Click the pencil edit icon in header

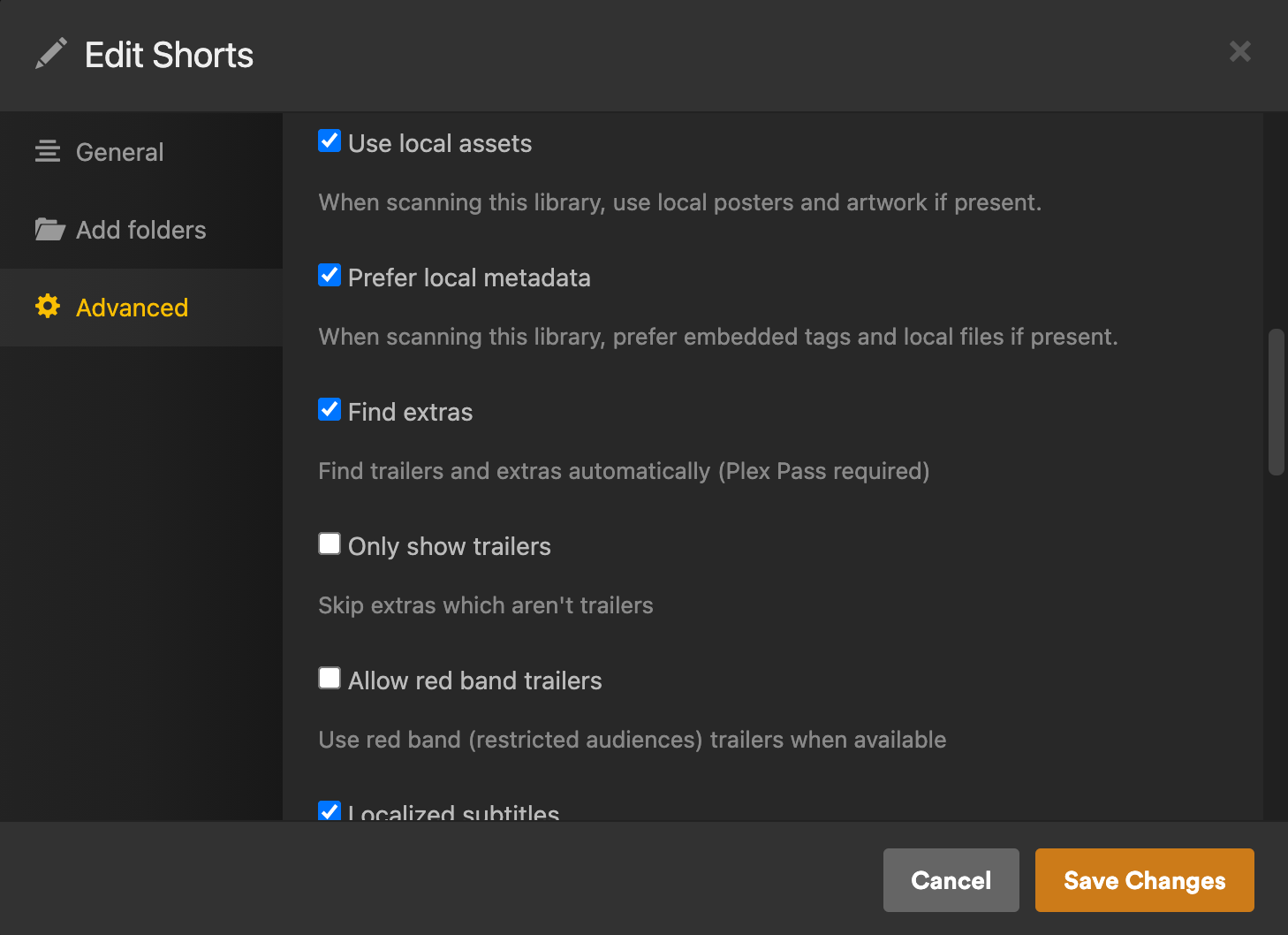click(x=50, y=54)
